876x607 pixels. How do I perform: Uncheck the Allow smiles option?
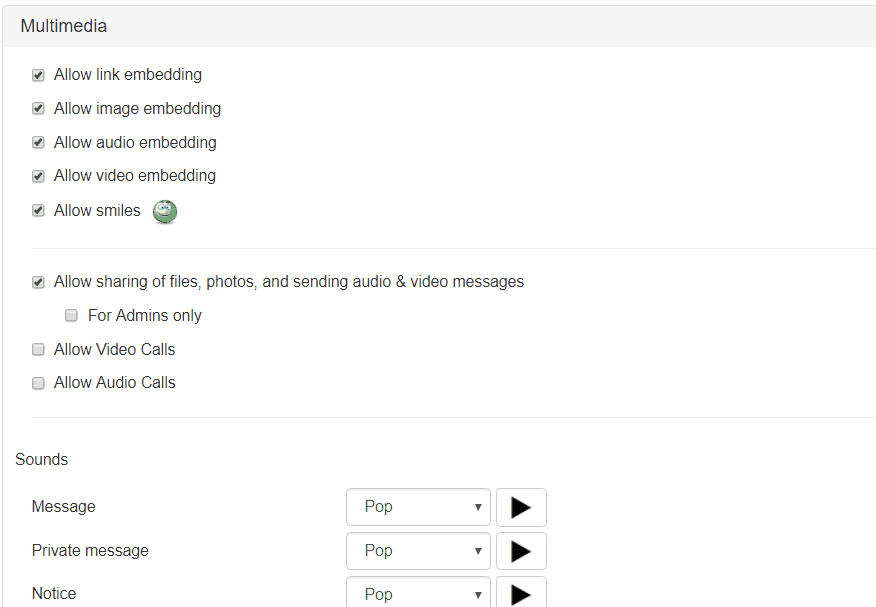(x=38, y=211)
